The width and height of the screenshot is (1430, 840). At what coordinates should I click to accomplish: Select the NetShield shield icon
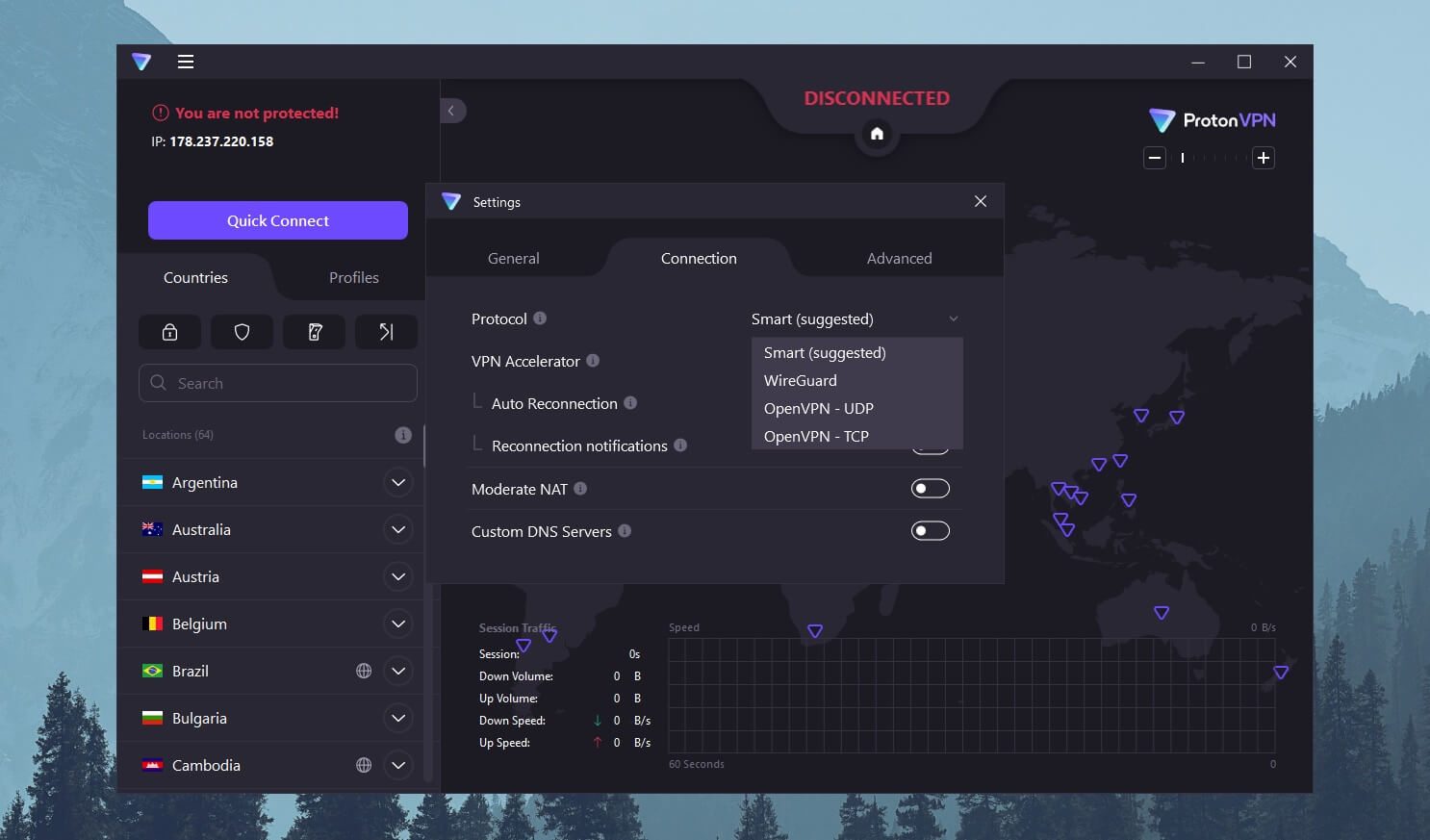point(243,332)
